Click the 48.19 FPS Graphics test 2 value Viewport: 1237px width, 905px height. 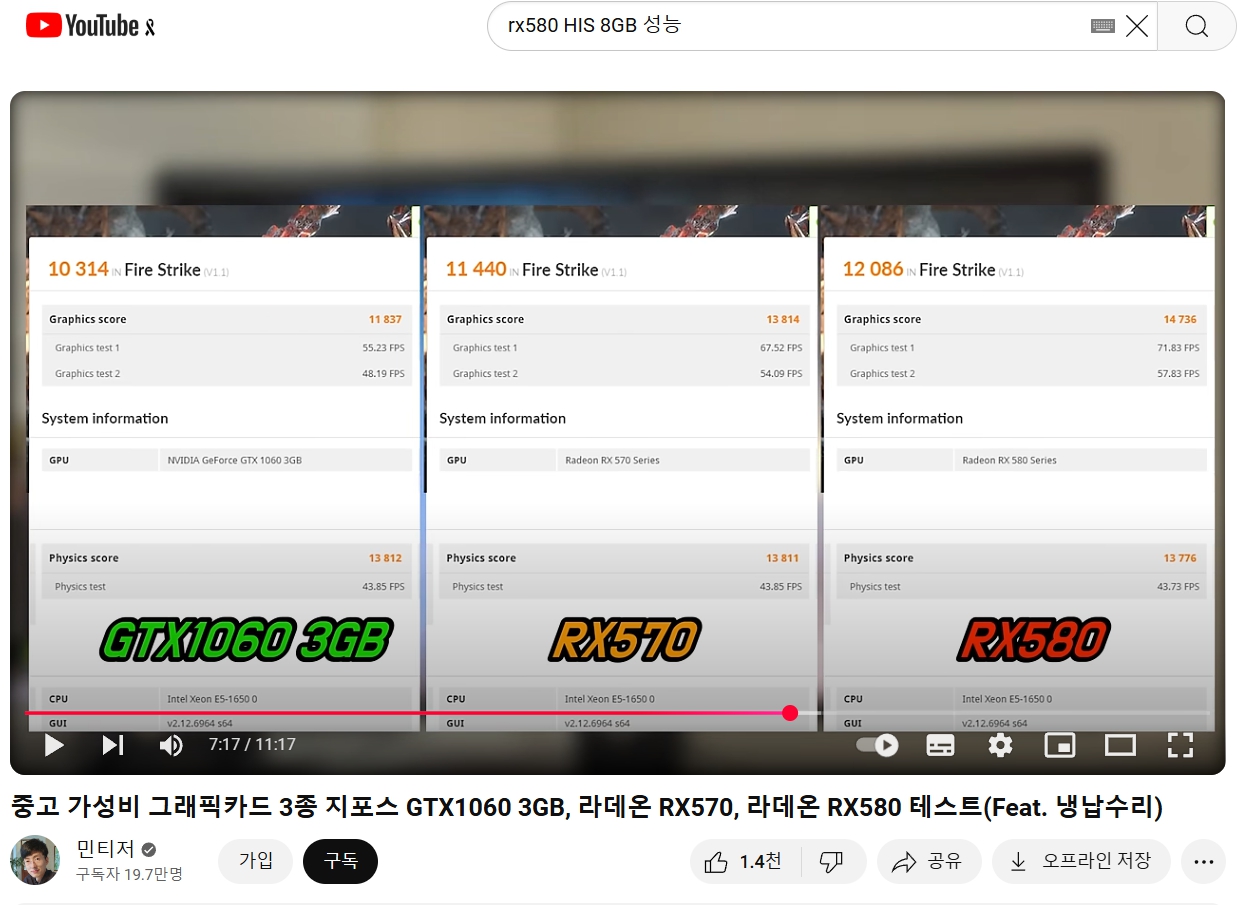click(383, 374)
